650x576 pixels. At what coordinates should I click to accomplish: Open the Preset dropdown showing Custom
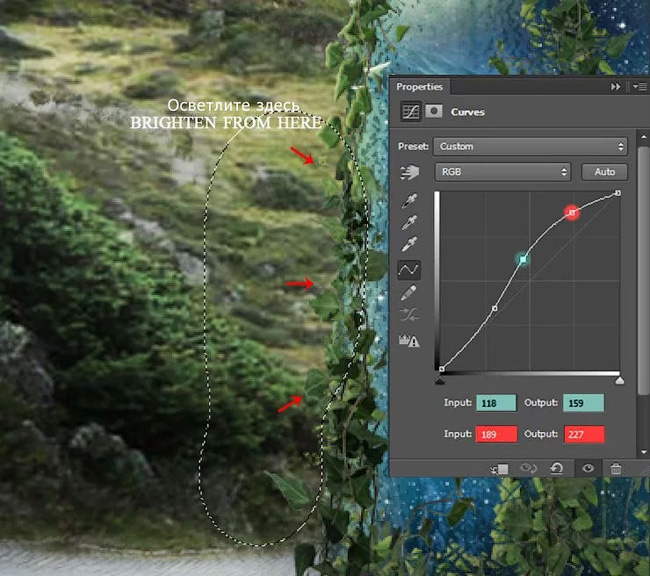click(x=530, y=146)
